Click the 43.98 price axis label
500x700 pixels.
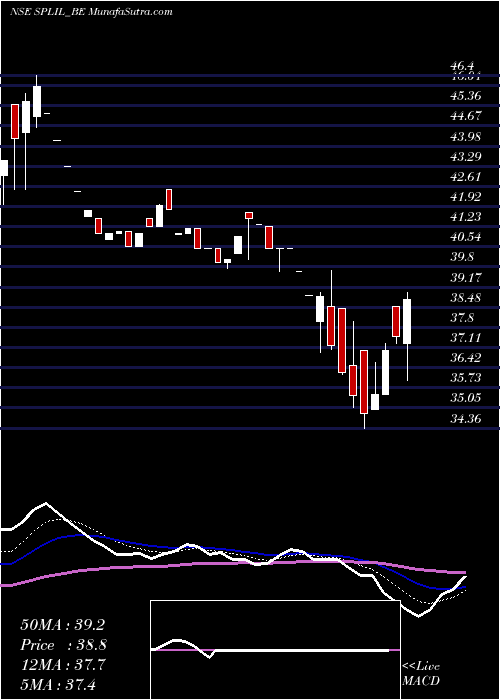click(466, 136)
